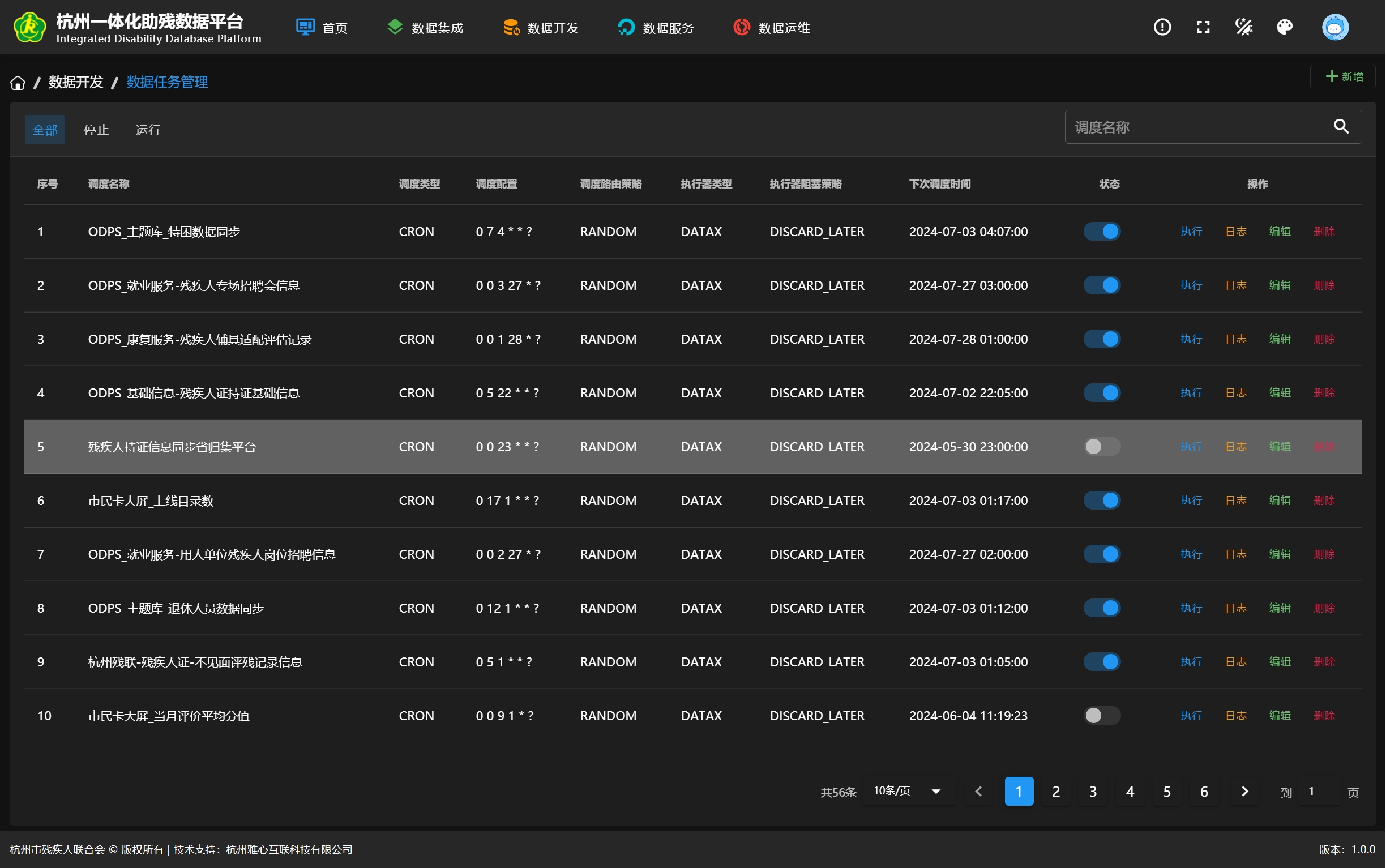Open the 首页 home menu
1386x868 pixels.
tap(322, 28)
